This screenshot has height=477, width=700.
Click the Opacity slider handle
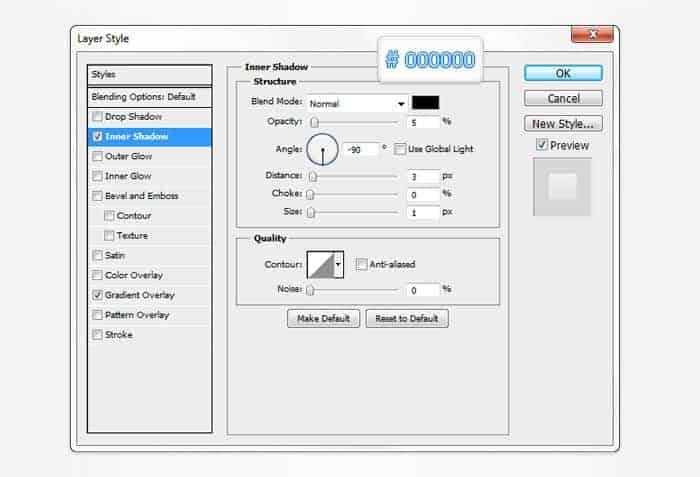[x=314, y=122]
